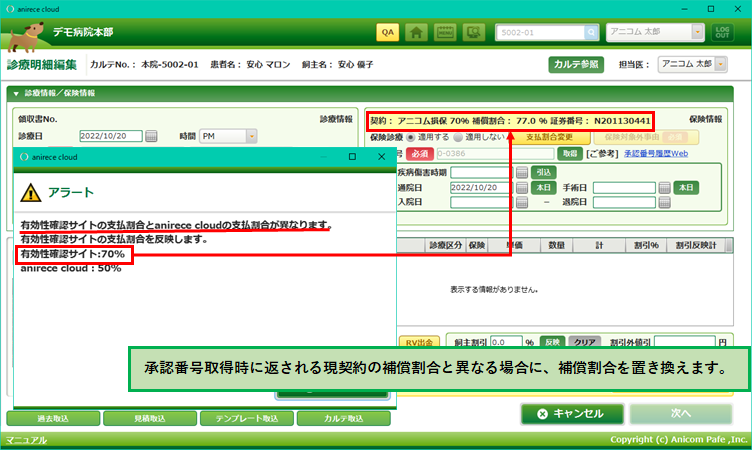Click the 次へ button

coord(681,414)
